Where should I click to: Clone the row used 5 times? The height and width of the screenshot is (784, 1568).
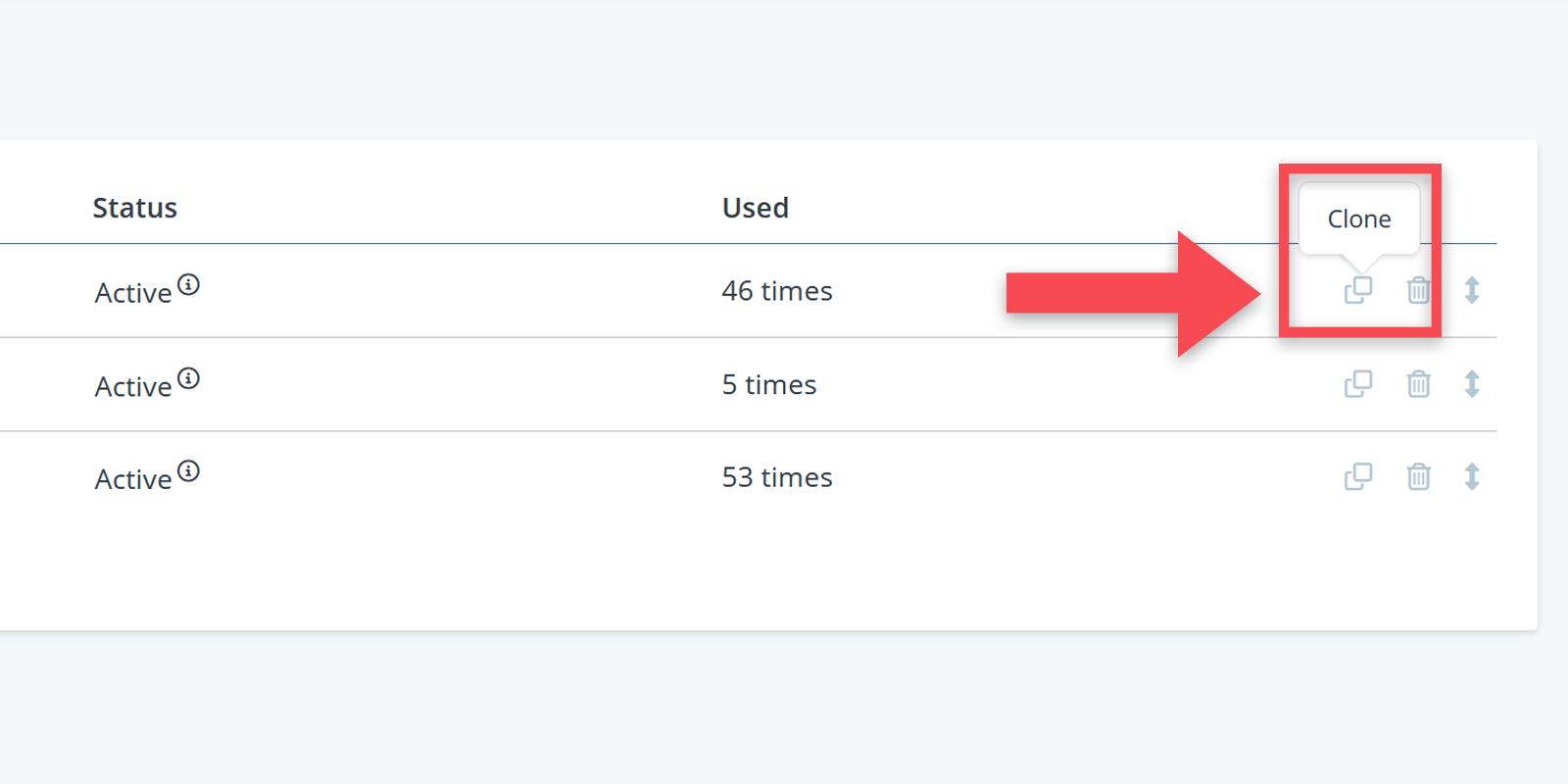(x=1358, y=384)
